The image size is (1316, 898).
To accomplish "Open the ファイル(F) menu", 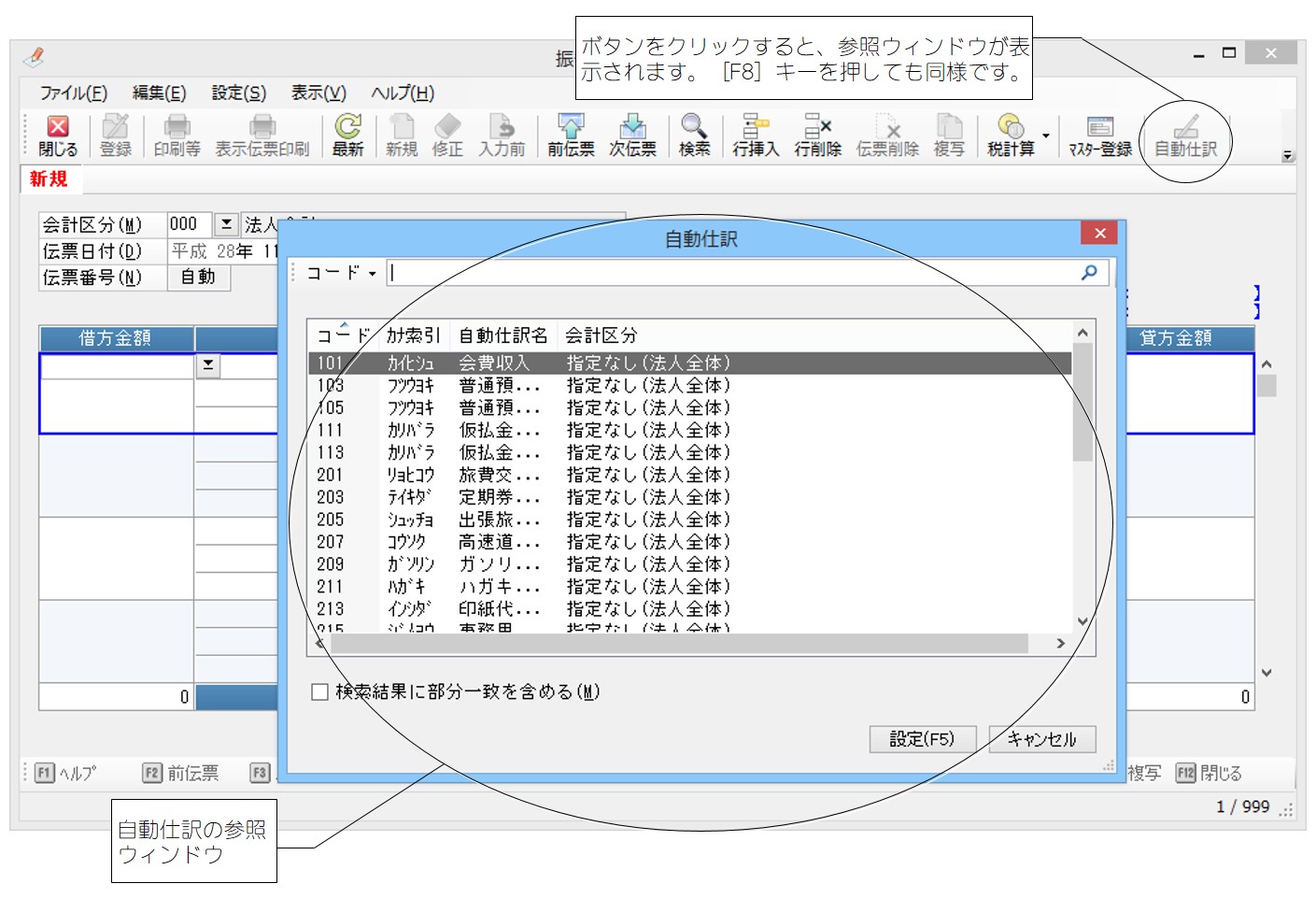I will click(x=73, y=93).
